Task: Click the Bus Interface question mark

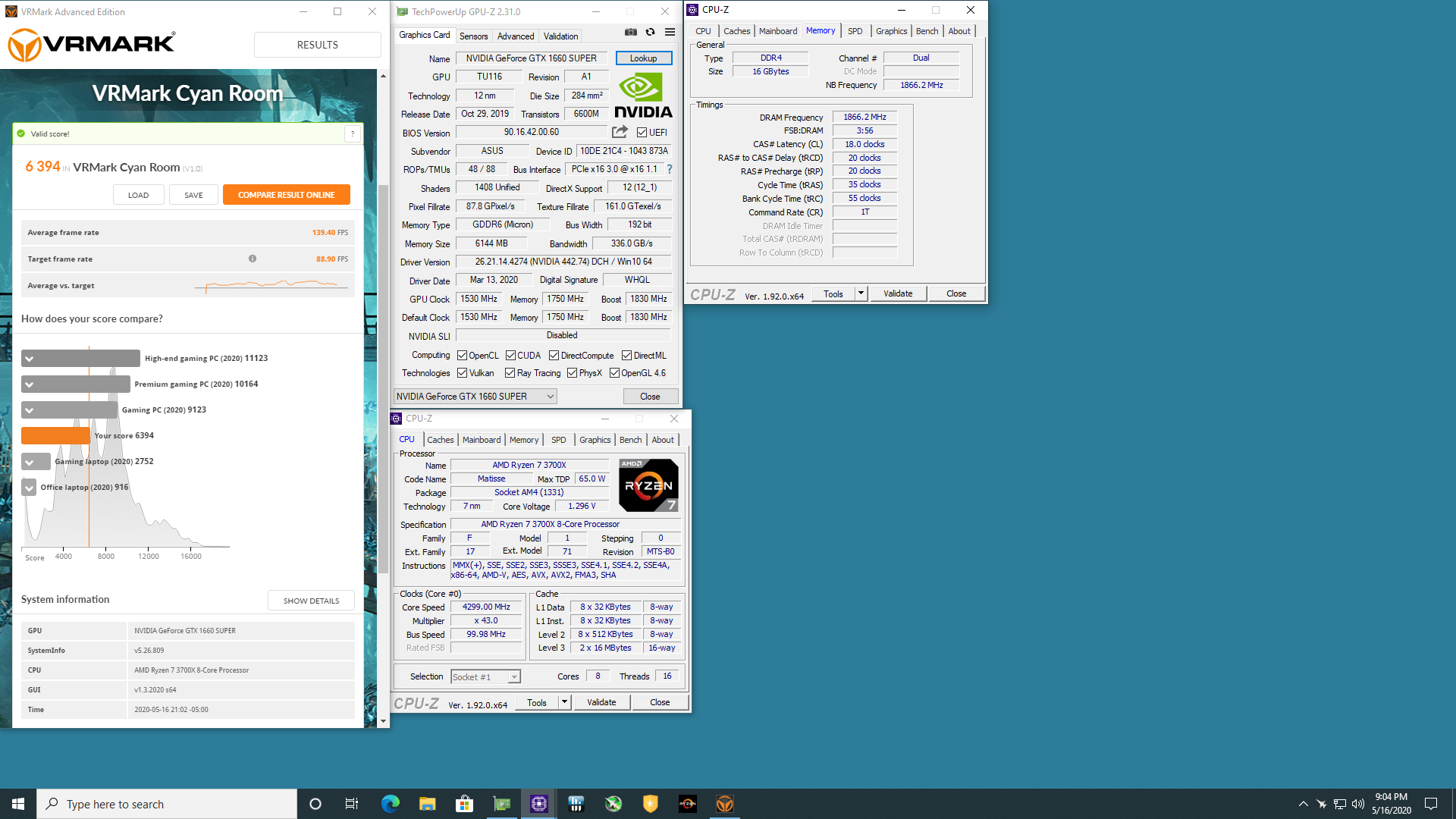Action: pyautogui.click(x=670, y=169)
